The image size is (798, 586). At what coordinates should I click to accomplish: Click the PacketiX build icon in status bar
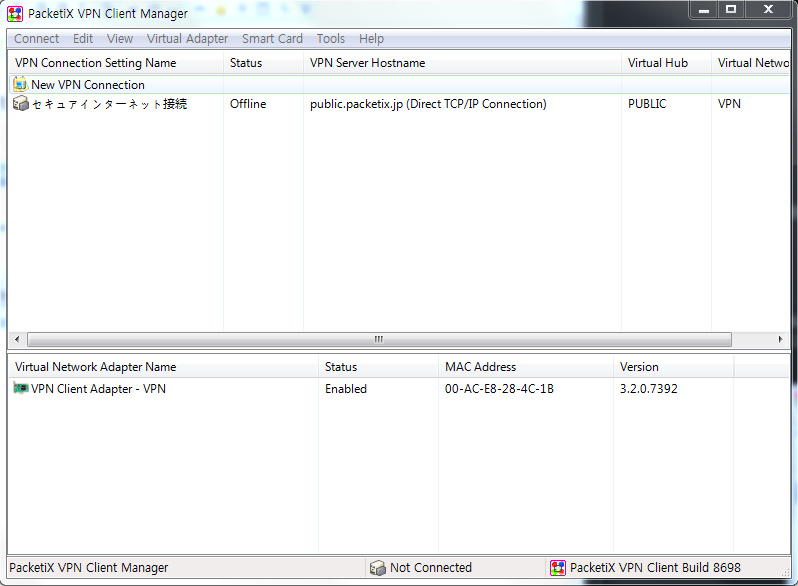[558, 568]
